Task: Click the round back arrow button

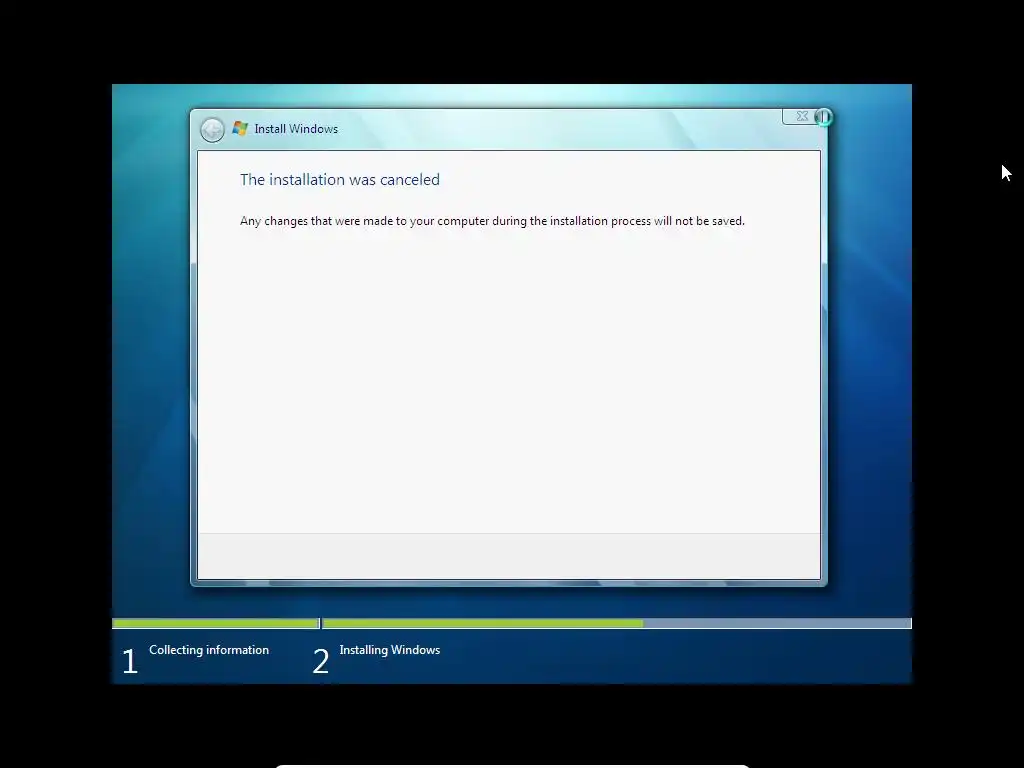Action: (x=212, y=130)
